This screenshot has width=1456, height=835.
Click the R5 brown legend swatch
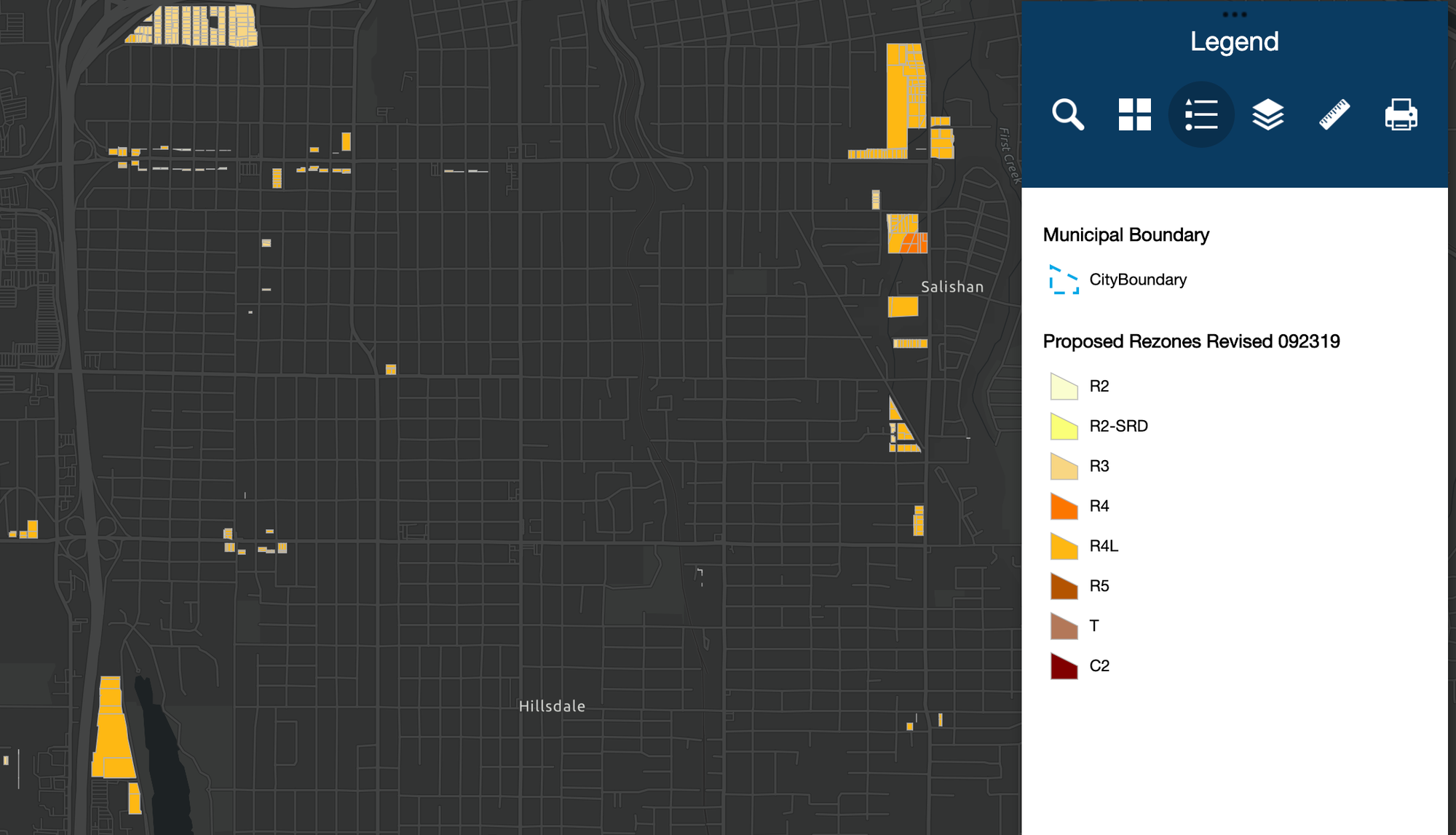(1064, 587)
